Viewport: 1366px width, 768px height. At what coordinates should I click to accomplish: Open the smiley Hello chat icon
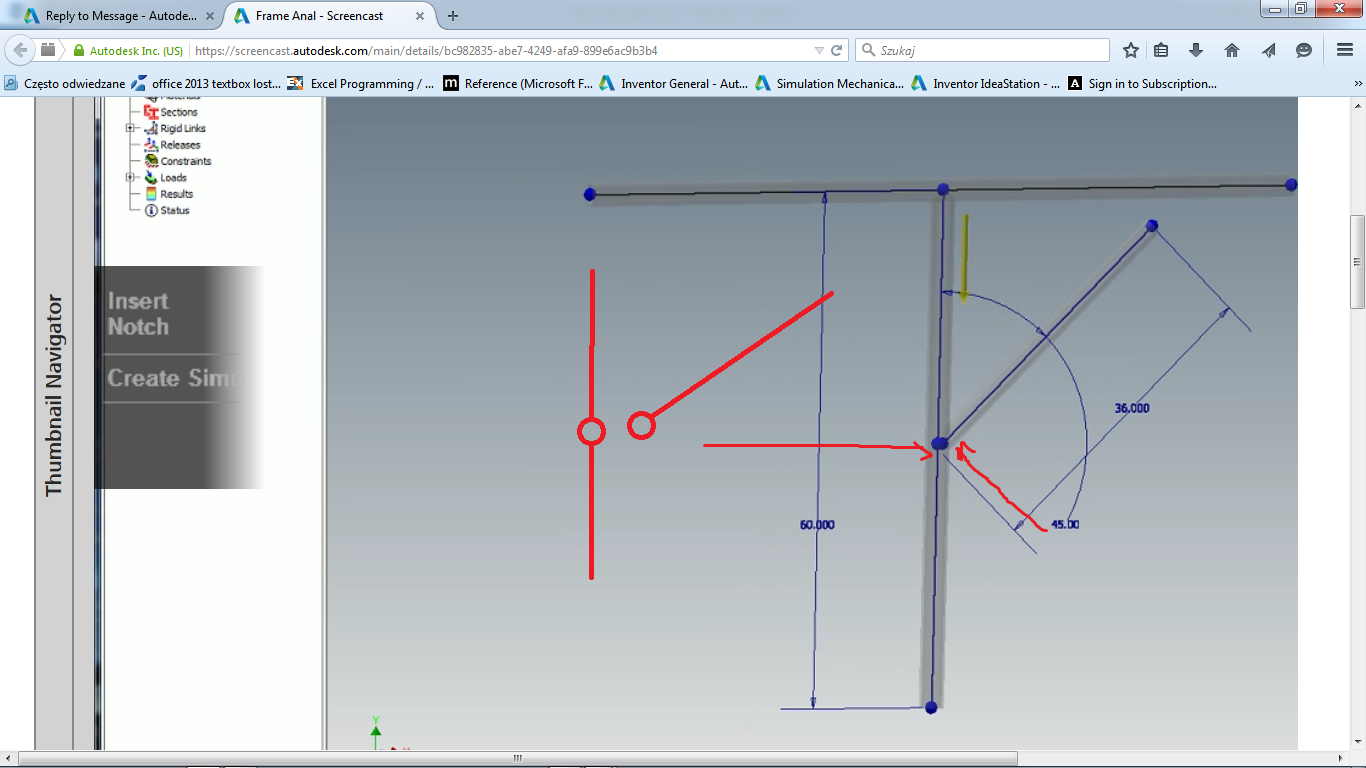1304,50
